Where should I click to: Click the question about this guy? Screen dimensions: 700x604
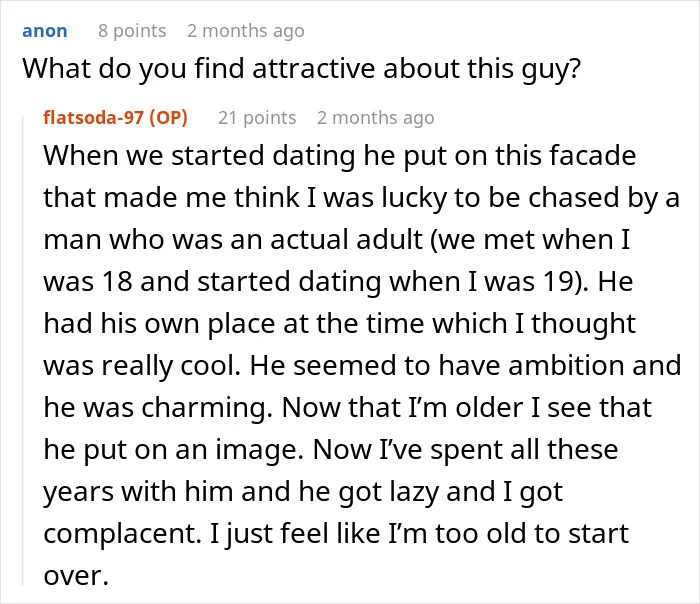(302, 69)
